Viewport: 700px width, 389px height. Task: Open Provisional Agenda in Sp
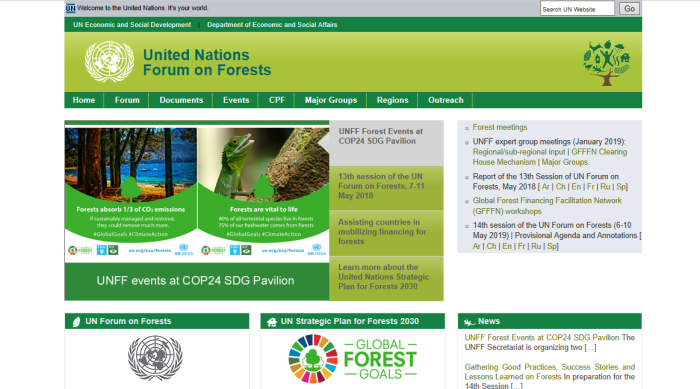[x=552, y=246]
